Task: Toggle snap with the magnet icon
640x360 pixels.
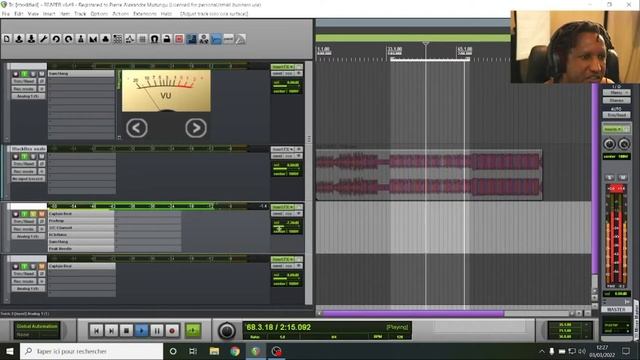Action: pyautogui.click(x=154, y=39)
